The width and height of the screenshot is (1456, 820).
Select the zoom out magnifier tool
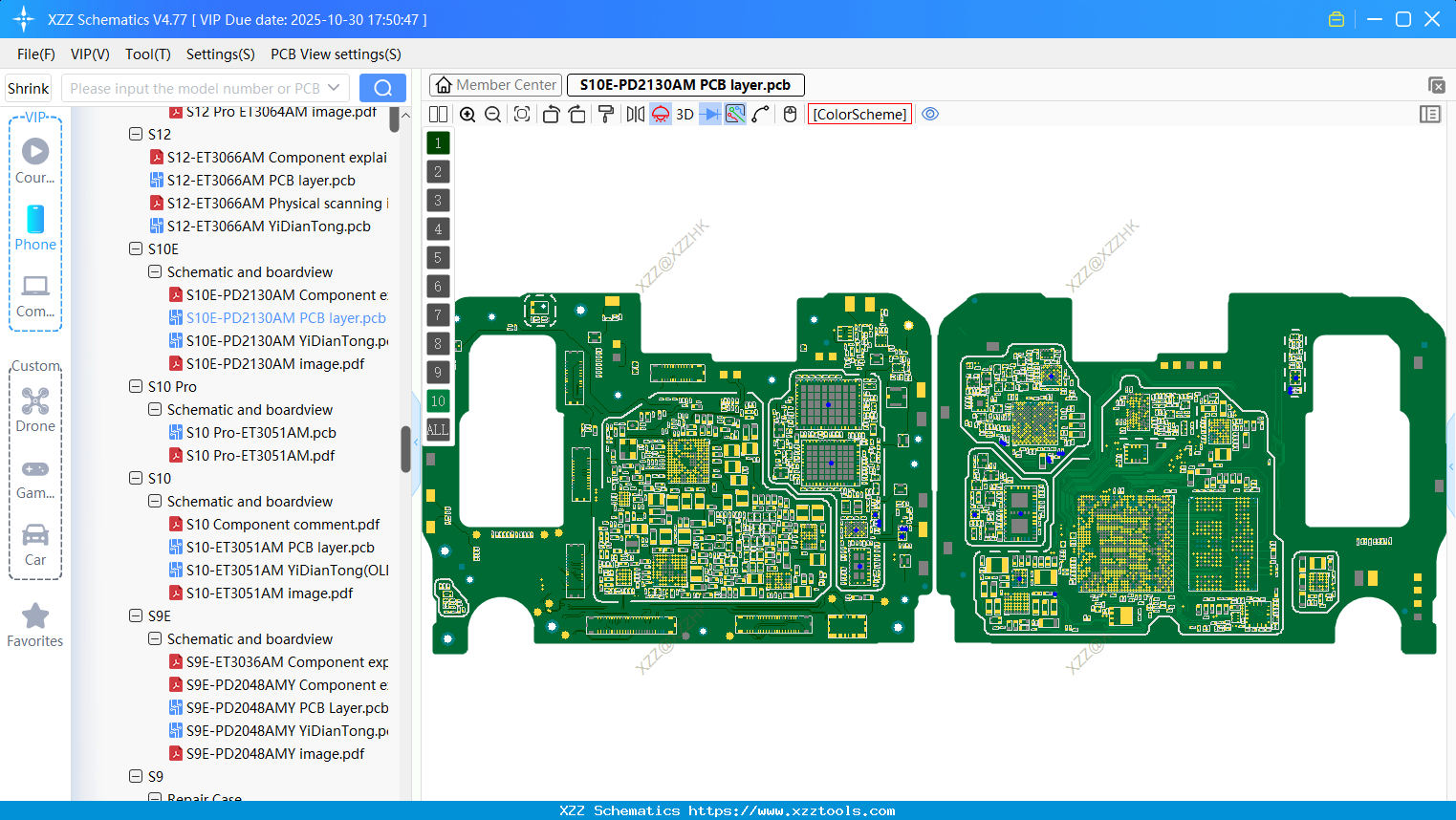(x=492, y=114)
